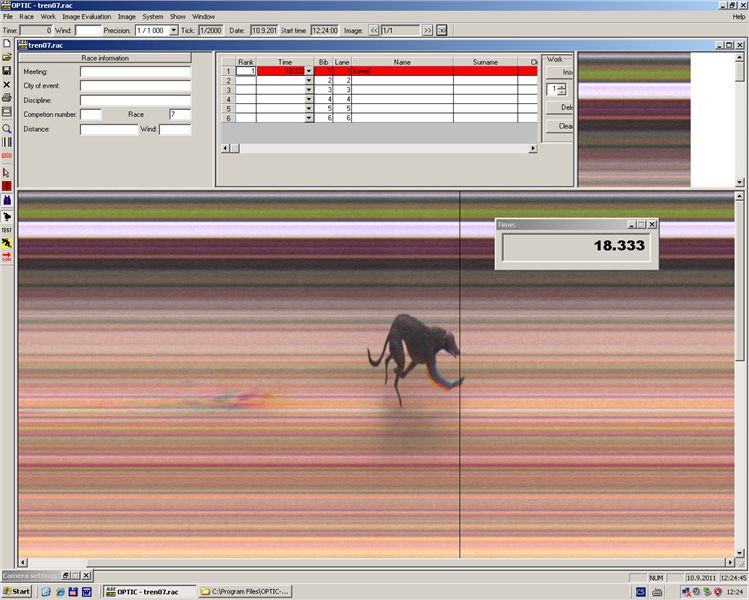Click the Meeting input field
749x600 pixels.
tap(136, 72)
